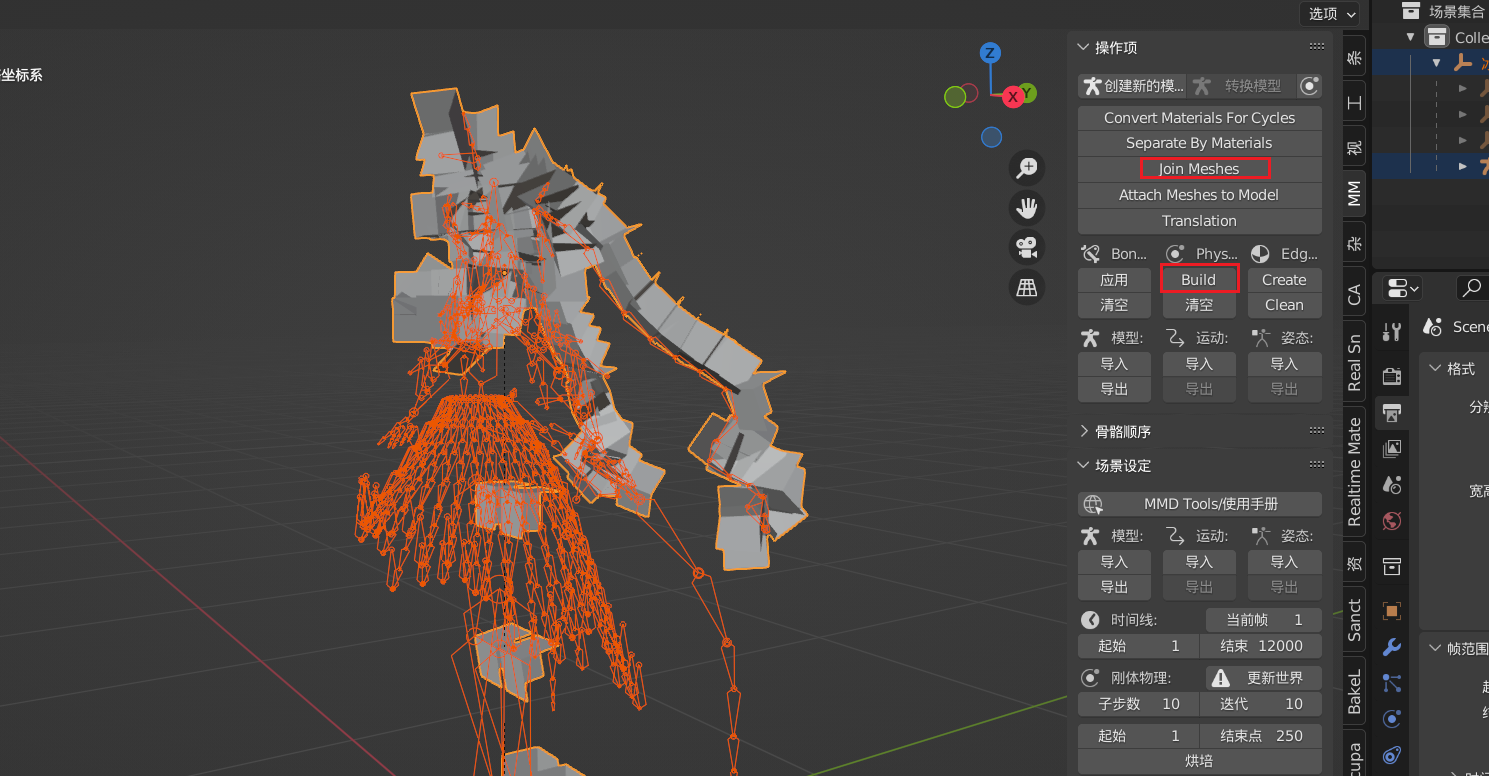Open the Render properties tab icon

[1391, 376]
